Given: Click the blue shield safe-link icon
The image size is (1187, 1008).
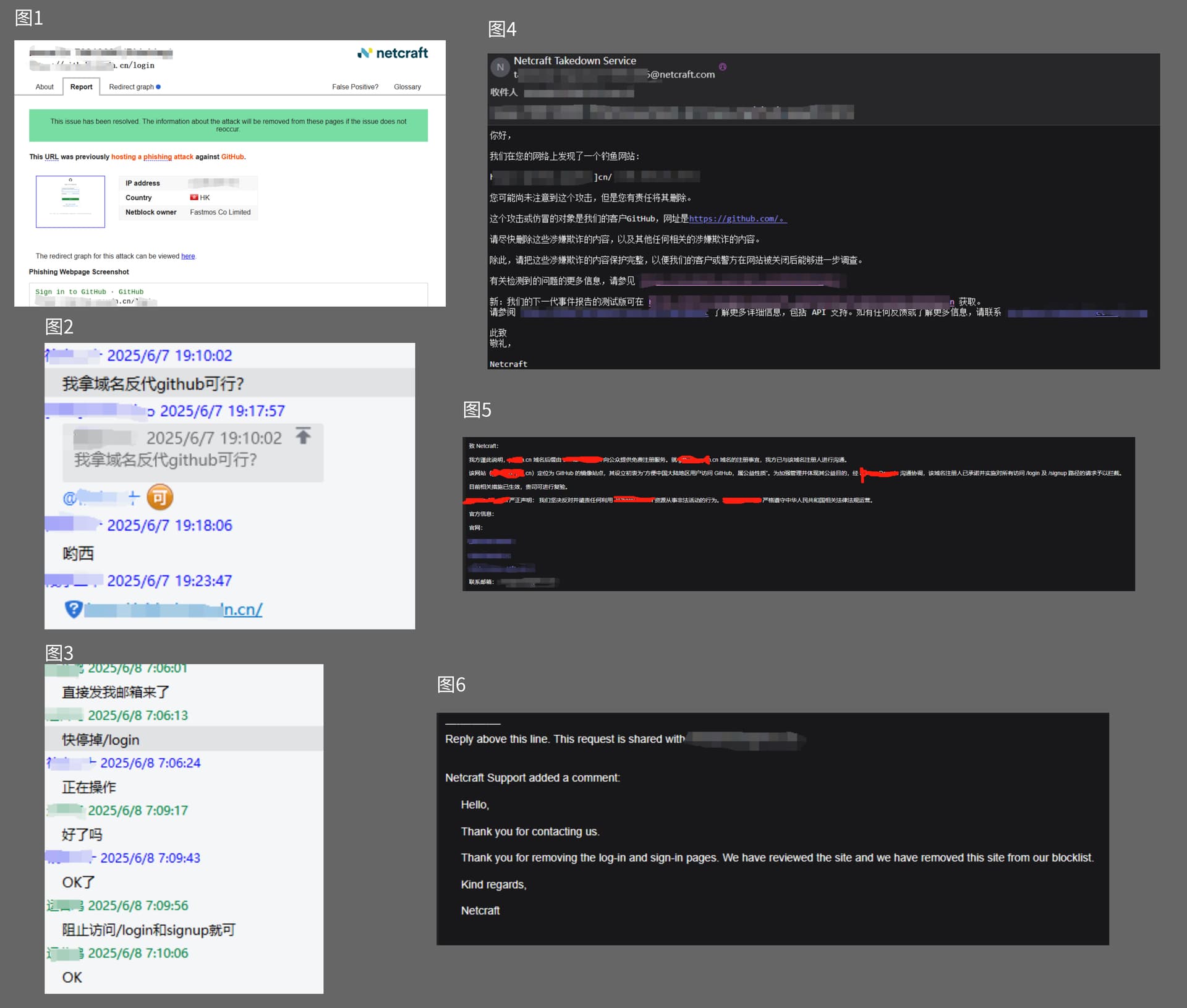Looking at the screenshot, I should pos(74,609).
